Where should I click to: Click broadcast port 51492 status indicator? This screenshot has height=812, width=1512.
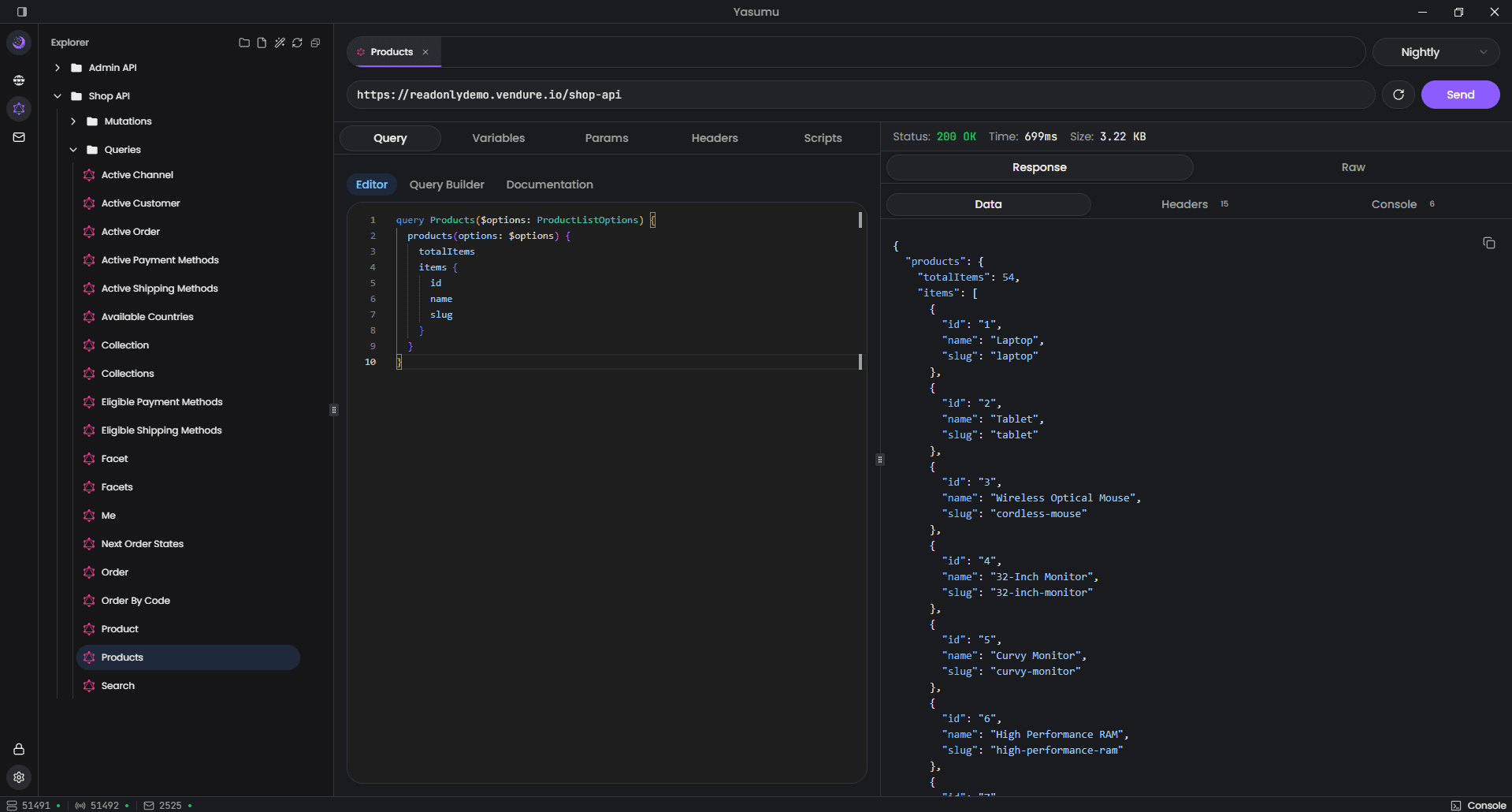[x=102, y=805]
